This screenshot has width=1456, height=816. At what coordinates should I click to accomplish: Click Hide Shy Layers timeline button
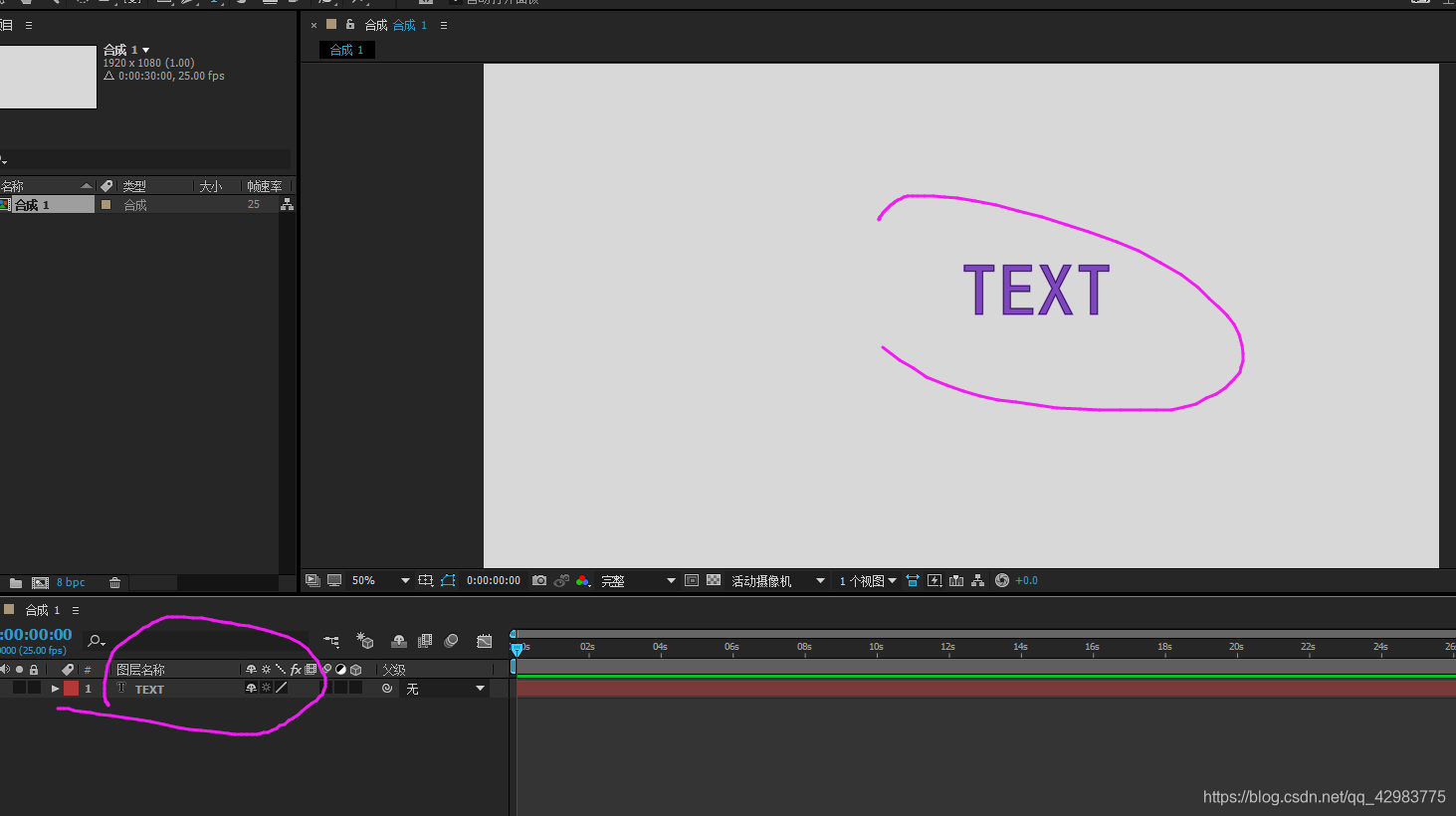[399, 642]
